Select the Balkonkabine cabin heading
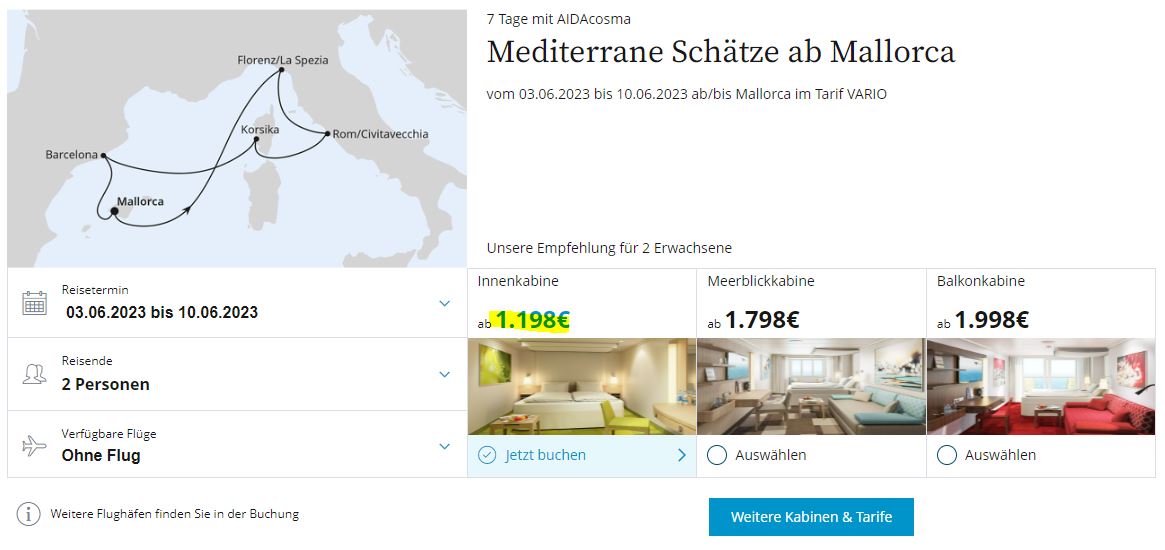This screenshot has width=1165, height=550. pyautogui.click(x=981, y=281)
